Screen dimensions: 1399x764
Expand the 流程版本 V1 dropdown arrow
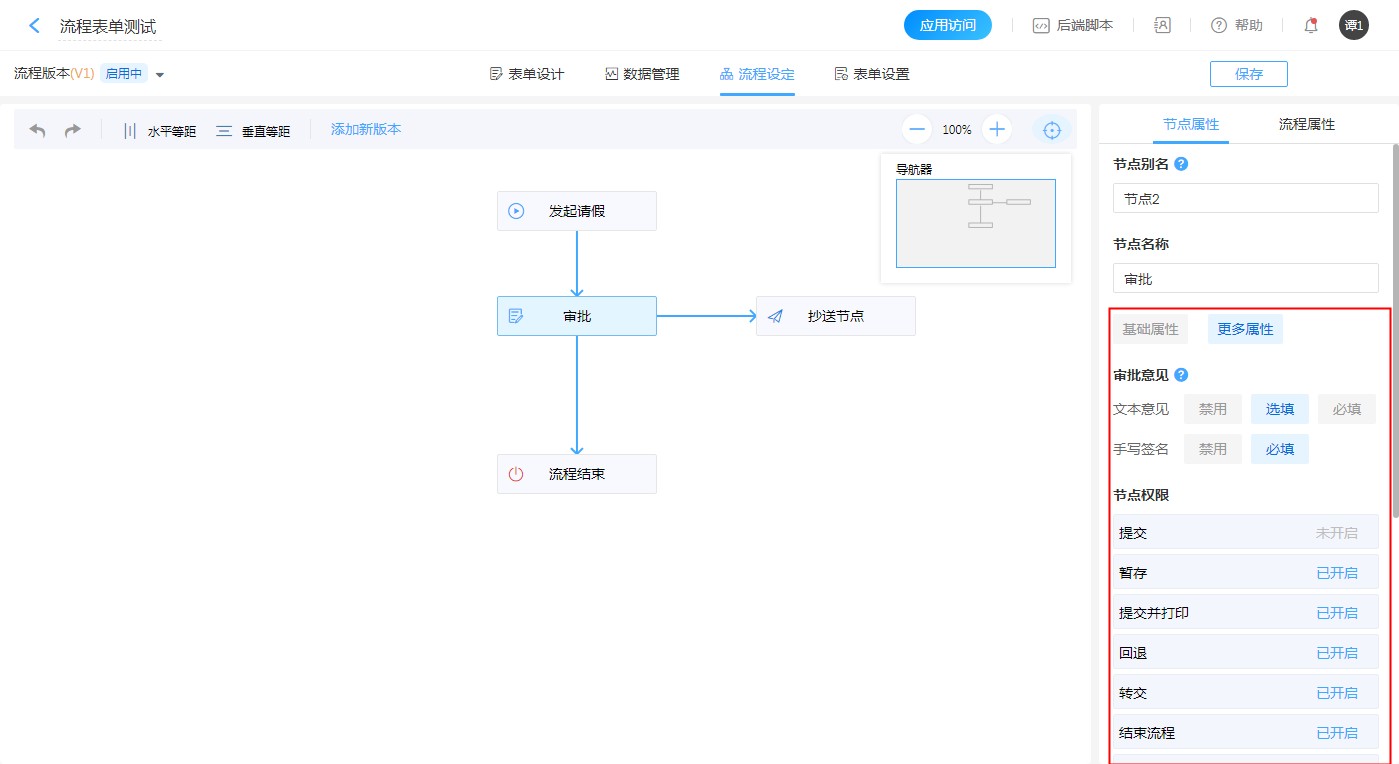click(x=160, y=75)
